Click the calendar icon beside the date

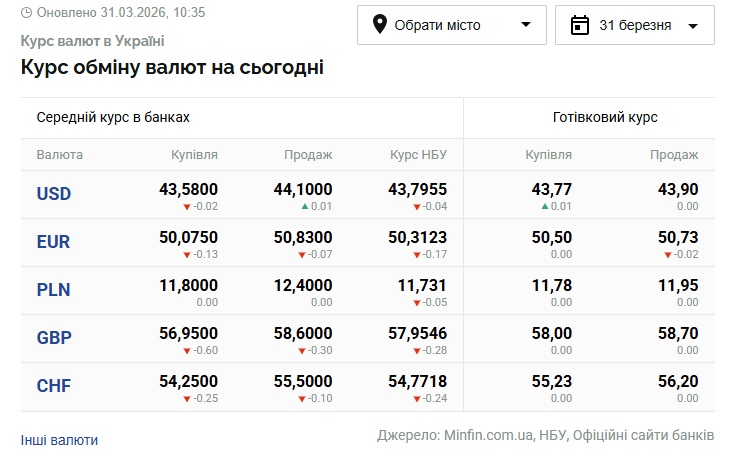579,25
